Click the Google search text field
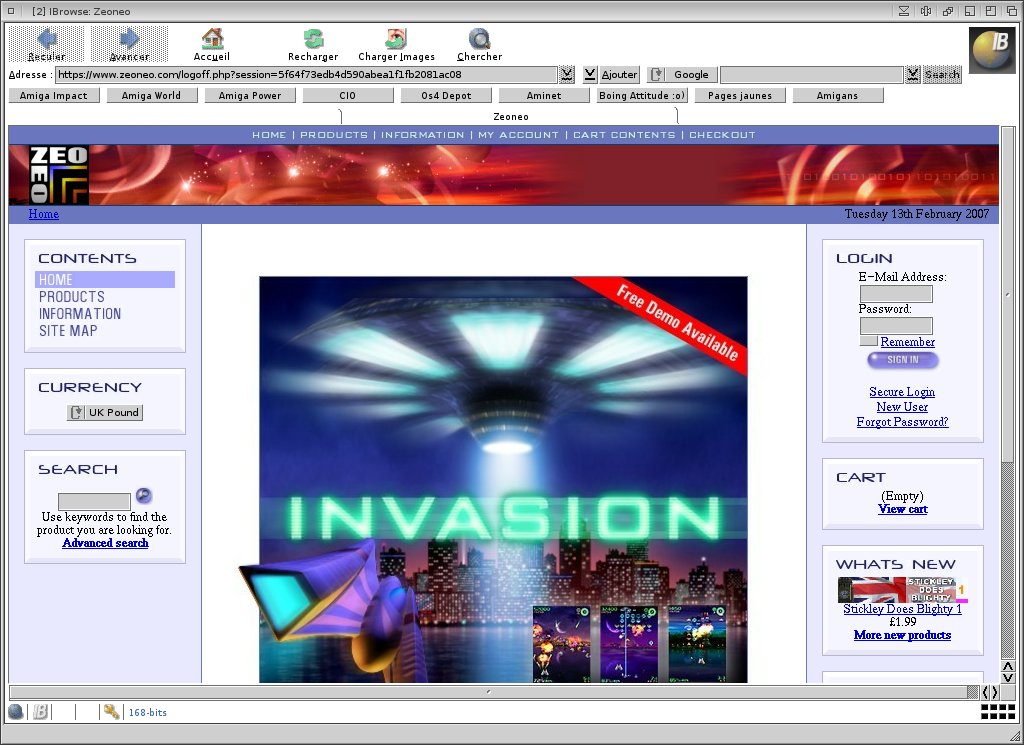The height and width of the screenshot is (745, 1024). pyautogui.click(x=812, y=74)
